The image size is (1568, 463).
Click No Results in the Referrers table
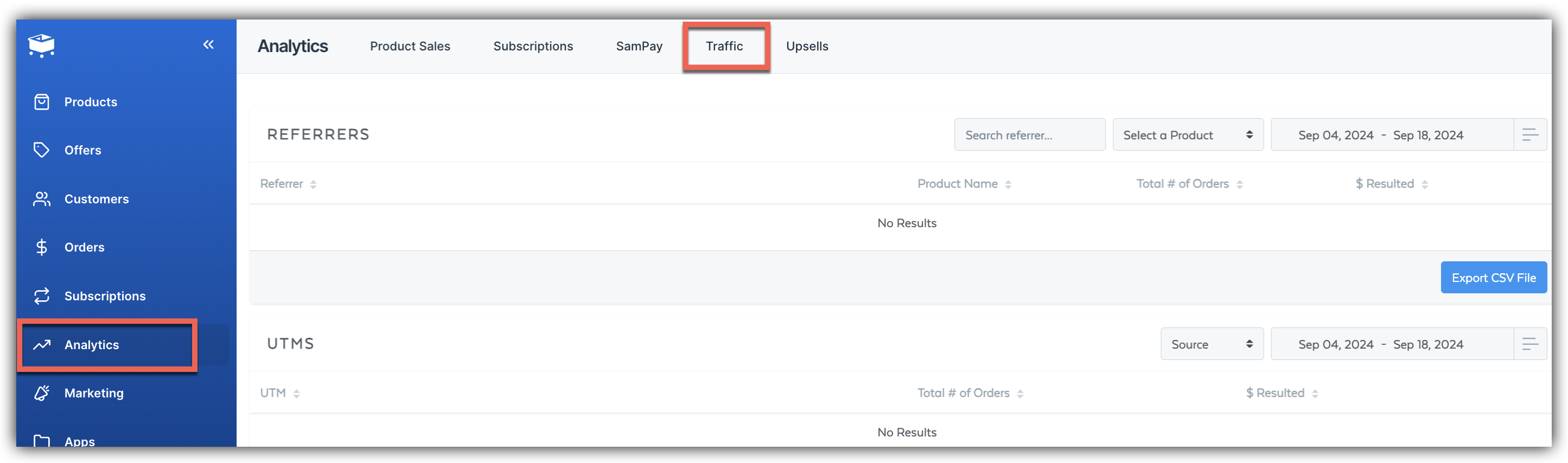click(907, 223)
